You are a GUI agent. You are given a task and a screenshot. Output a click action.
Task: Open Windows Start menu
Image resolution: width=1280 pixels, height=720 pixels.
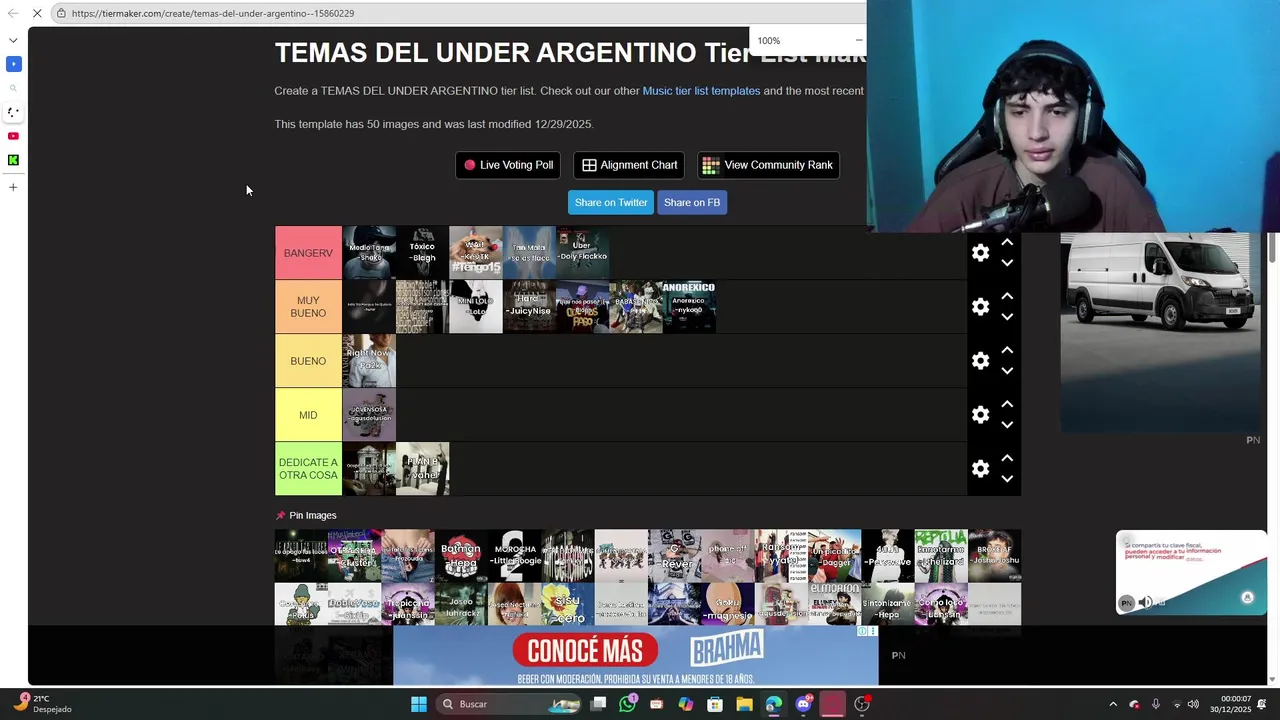pos(419,704)
